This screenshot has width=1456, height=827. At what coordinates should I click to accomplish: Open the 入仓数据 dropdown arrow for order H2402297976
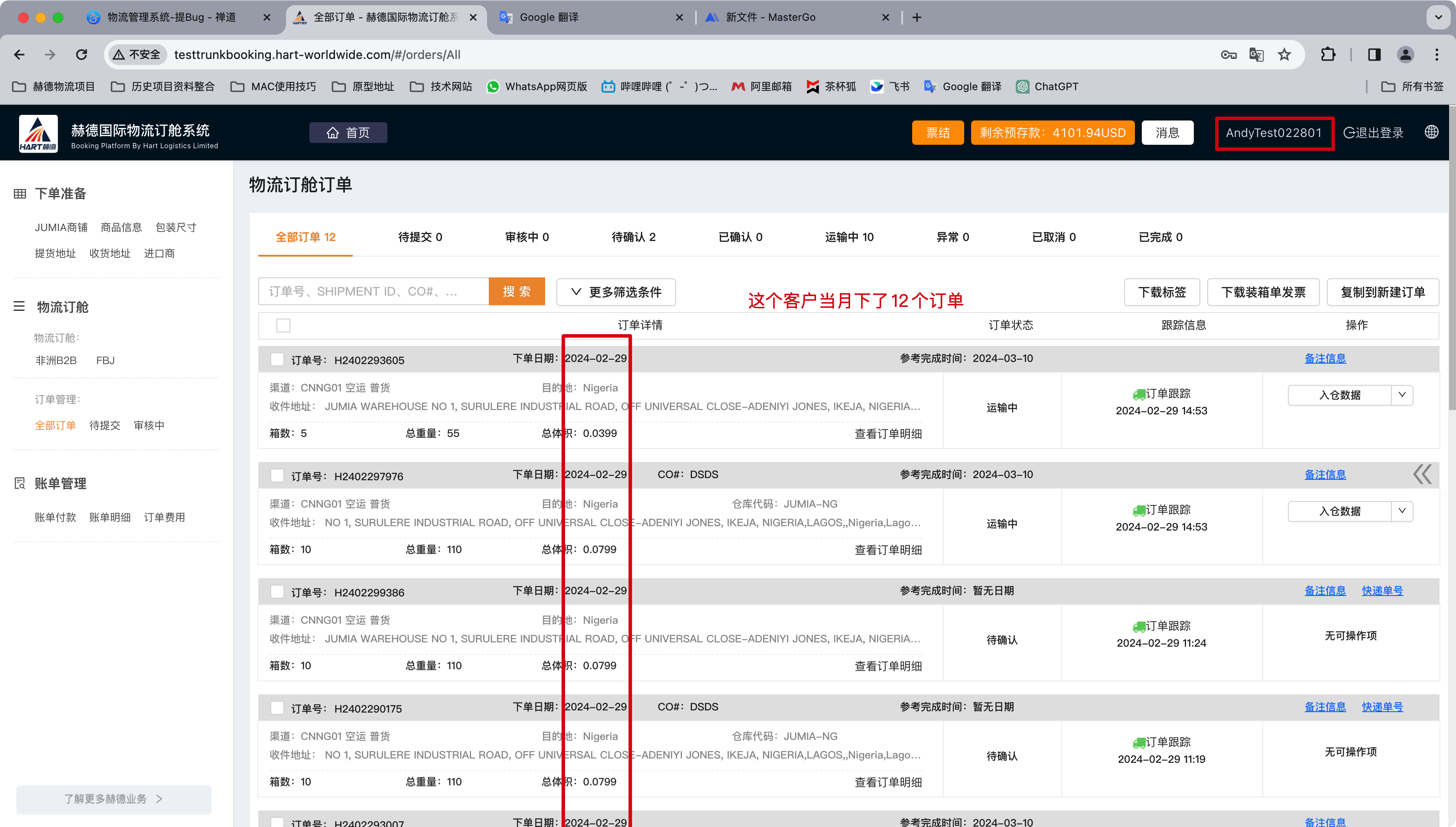(x=1402, y=511)
